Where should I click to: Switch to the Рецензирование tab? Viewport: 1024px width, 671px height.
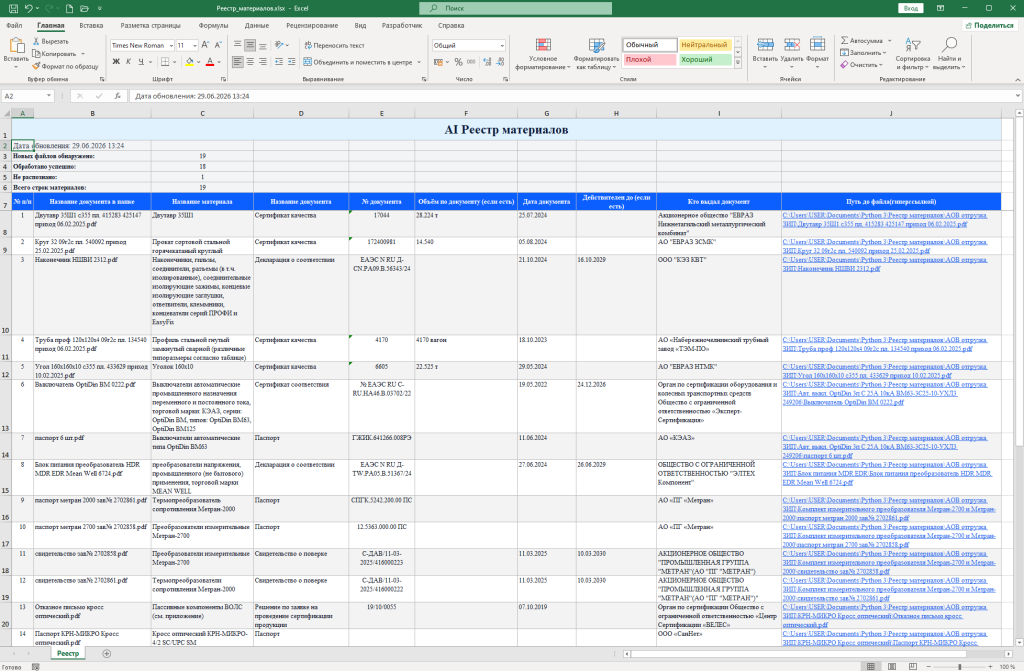(312, 25)
